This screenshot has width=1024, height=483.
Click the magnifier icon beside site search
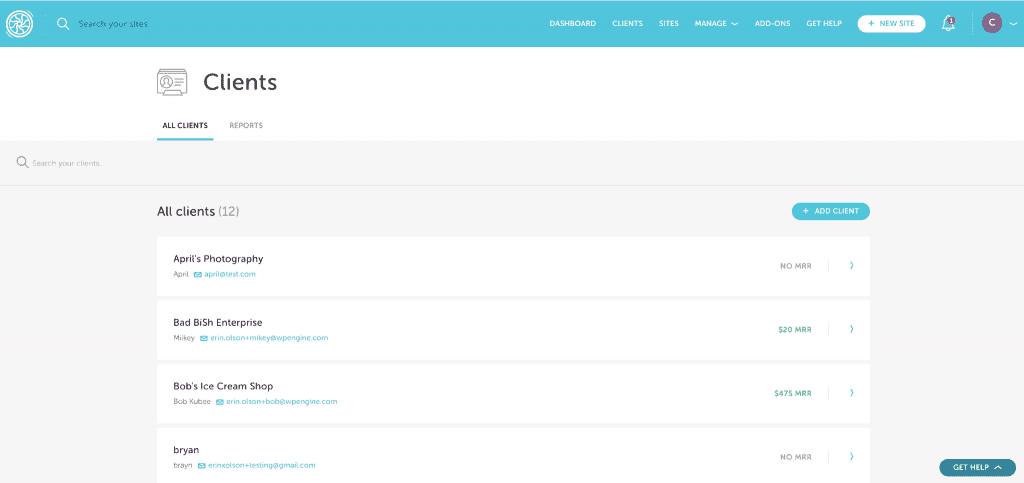point(63,23)
